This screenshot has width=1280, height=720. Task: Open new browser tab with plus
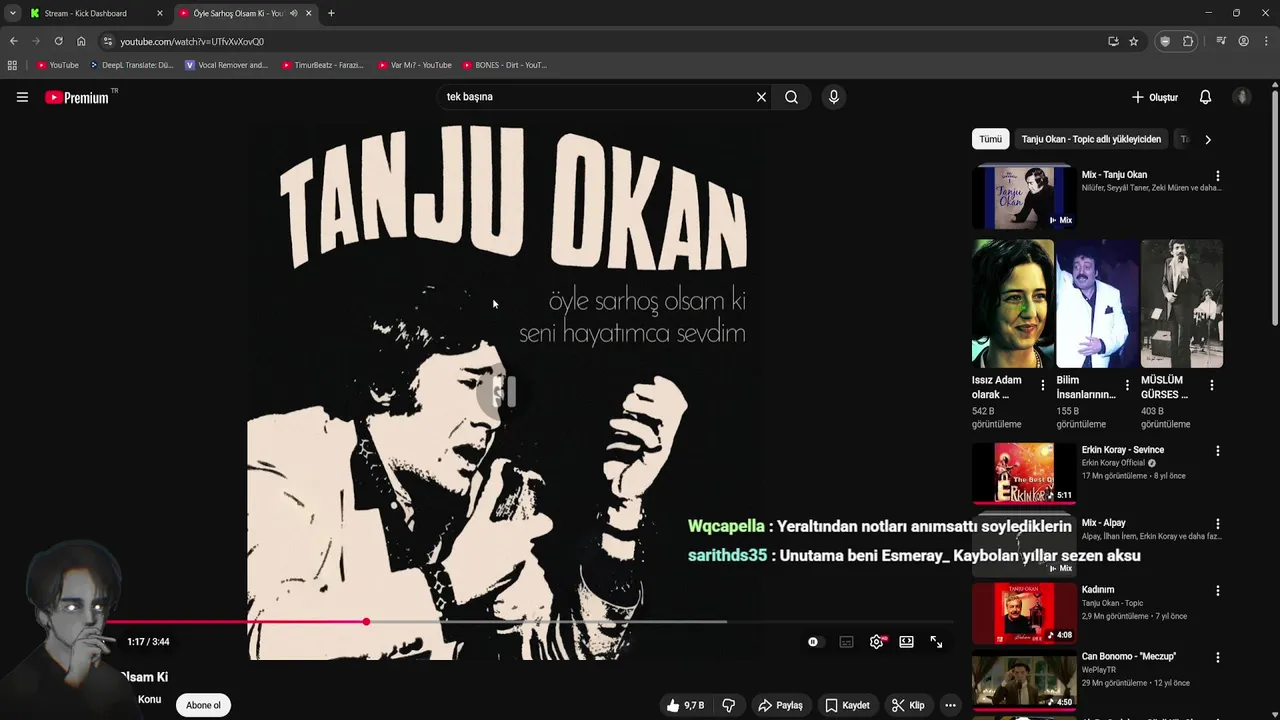click(331, 13)
